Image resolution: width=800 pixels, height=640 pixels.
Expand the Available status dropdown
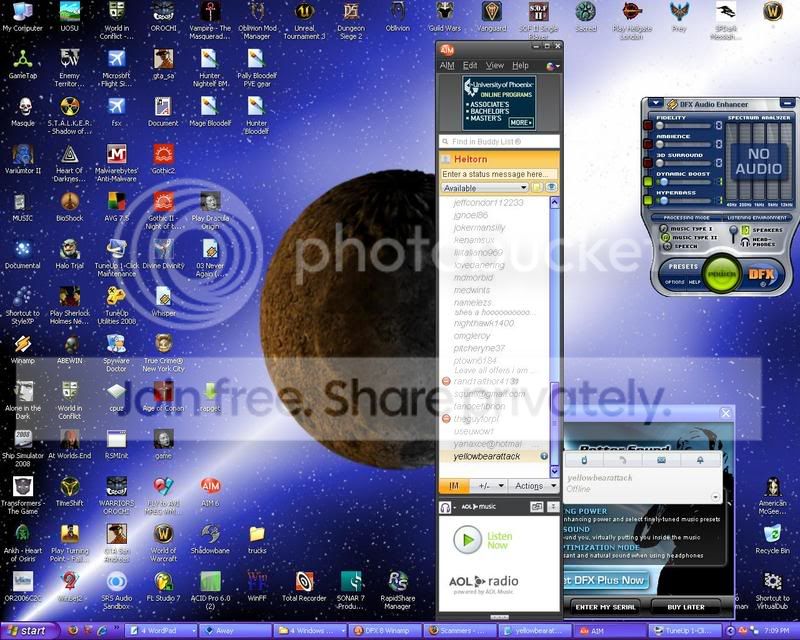click(484, 188)
